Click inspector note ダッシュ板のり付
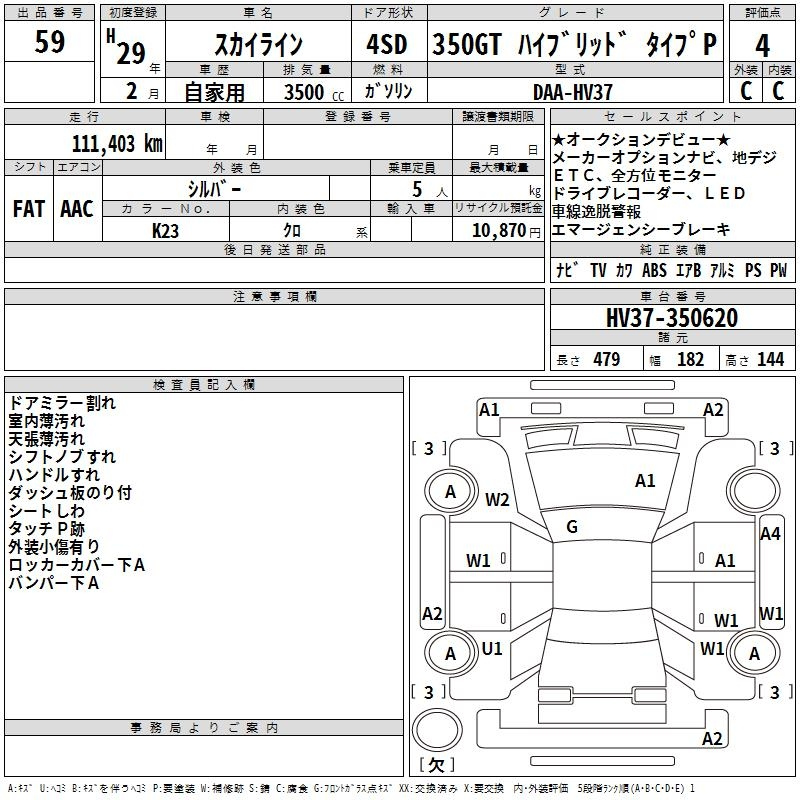 coord(70,492)
